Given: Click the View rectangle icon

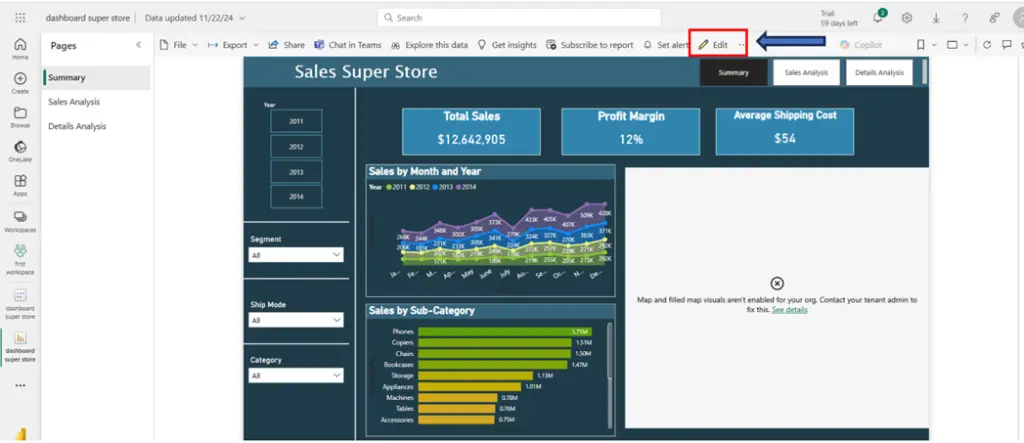Looking at the screenshot, I should [952, 45].
